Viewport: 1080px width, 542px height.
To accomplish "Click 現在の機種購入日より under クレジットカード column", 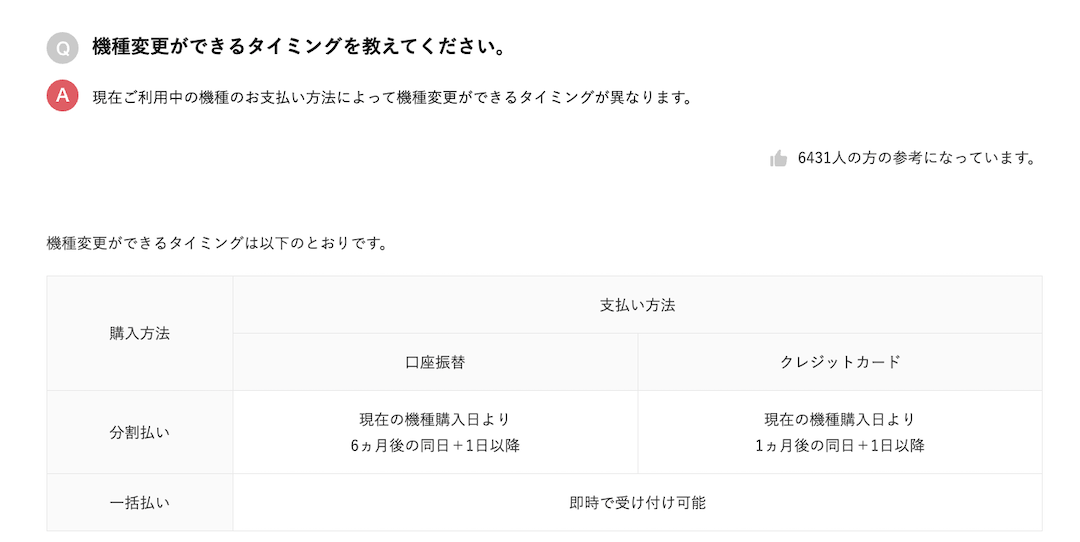I will coord(840,420).
